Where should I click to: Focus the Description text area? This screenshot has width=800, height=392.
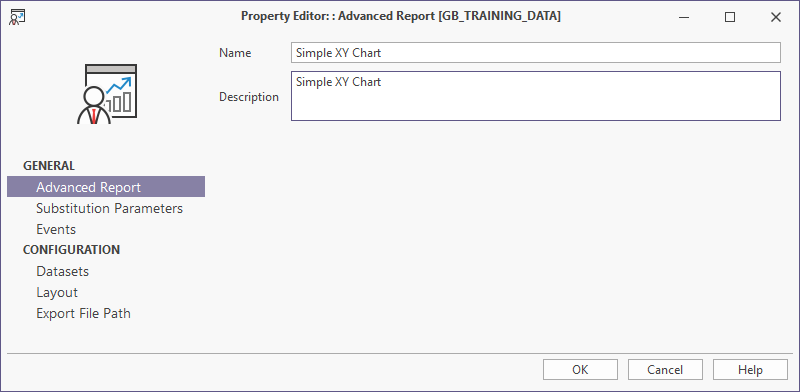coord(536,96)
